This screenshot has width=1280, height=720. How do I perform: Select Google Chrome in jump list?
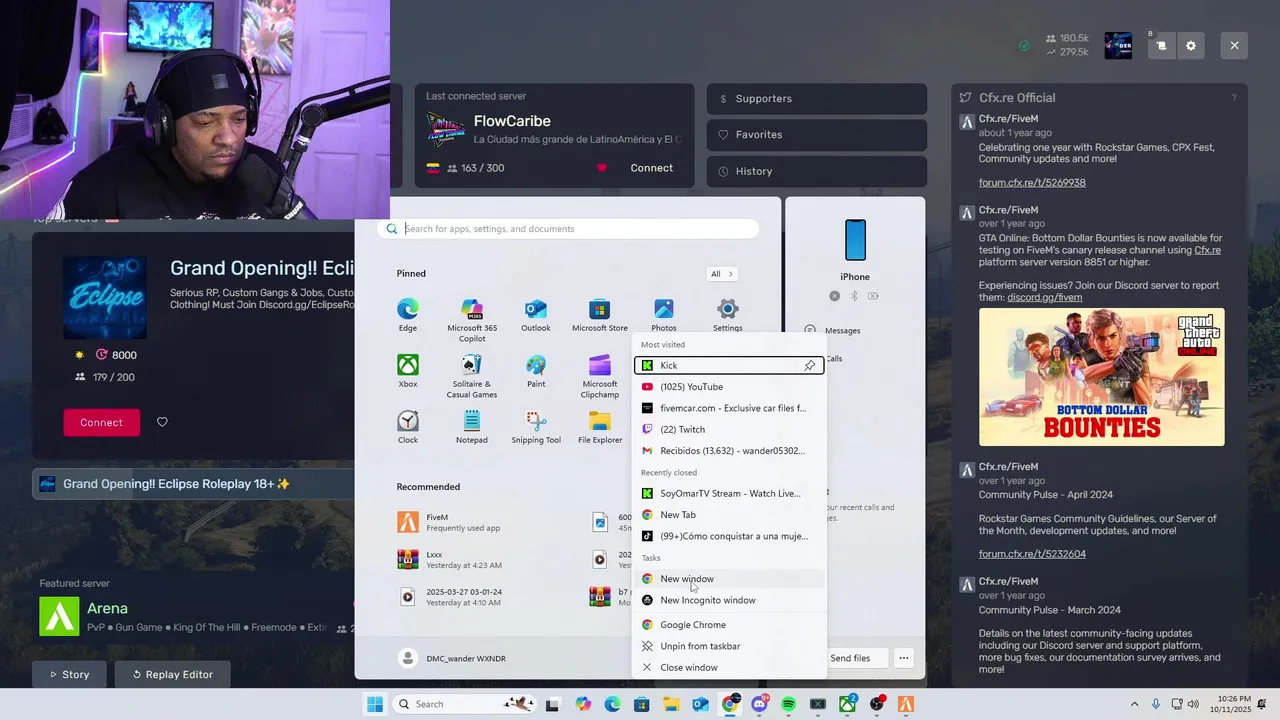[729, 625]
